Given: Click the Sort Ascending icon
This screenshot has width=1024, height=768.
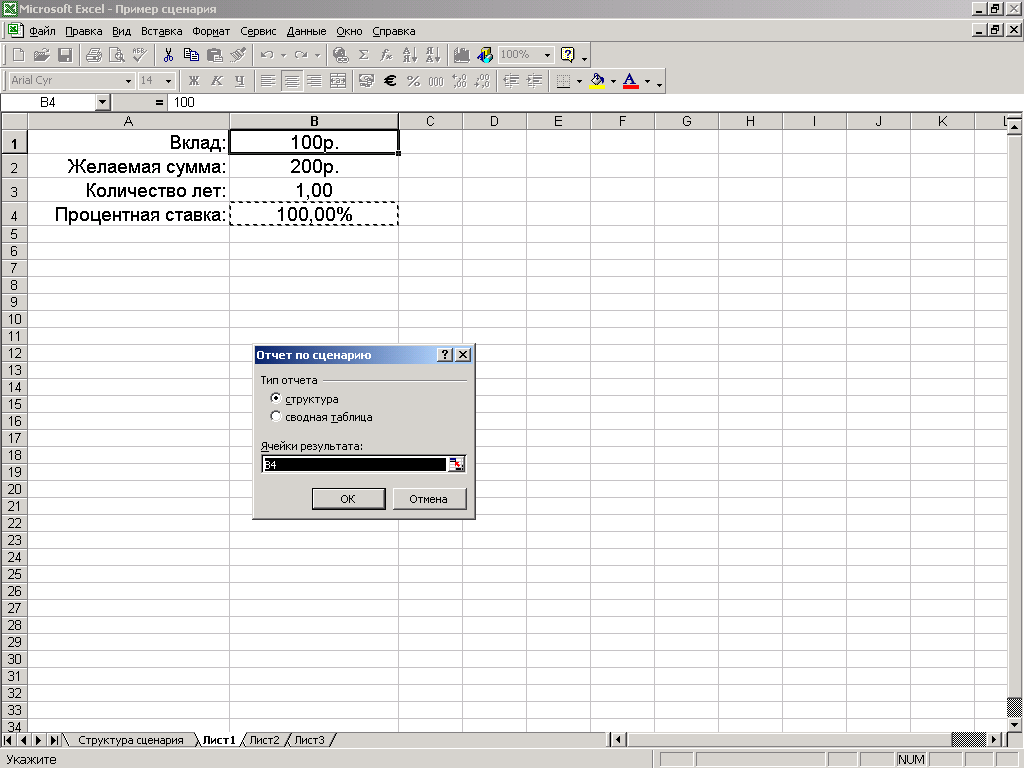Looking at the screenshot, I should click(410, 55).
